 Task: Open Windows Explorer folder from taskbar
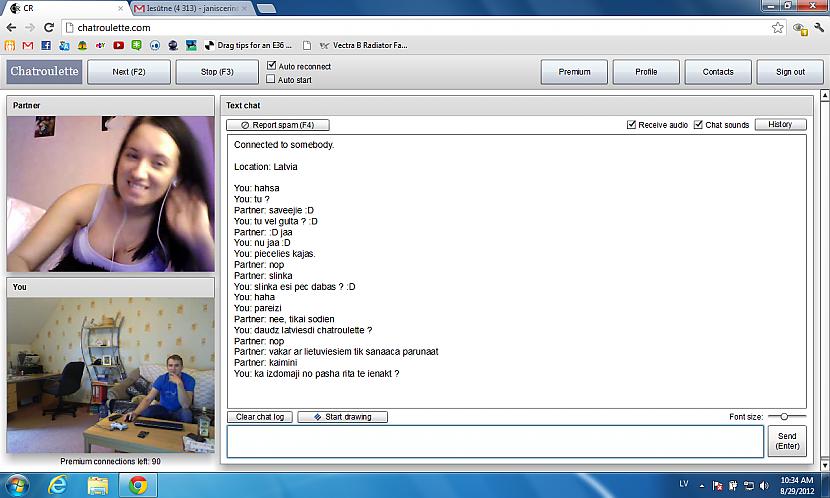coord(97,485)
